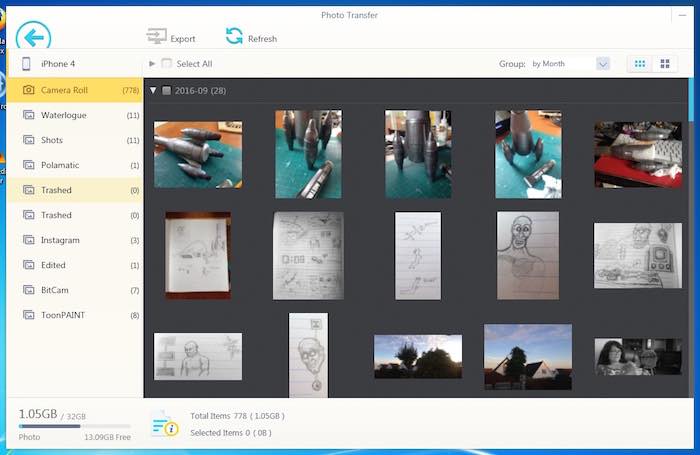This screenshot has height=455, width=700.
Task: Click the info document icon near Total Items
Action: 165,424
